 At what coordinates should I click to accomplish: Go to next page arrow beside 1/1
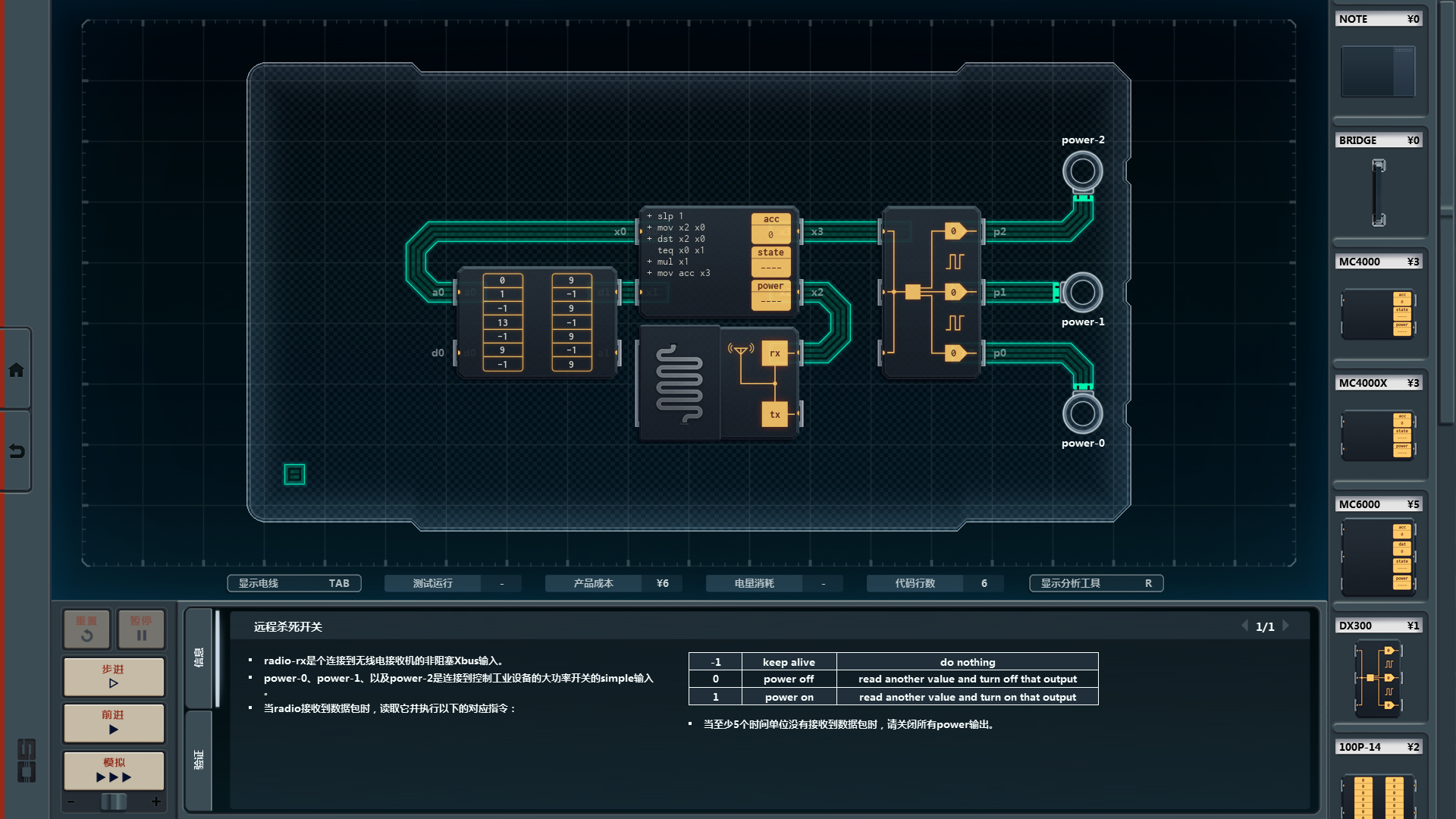coord(1286,626)
